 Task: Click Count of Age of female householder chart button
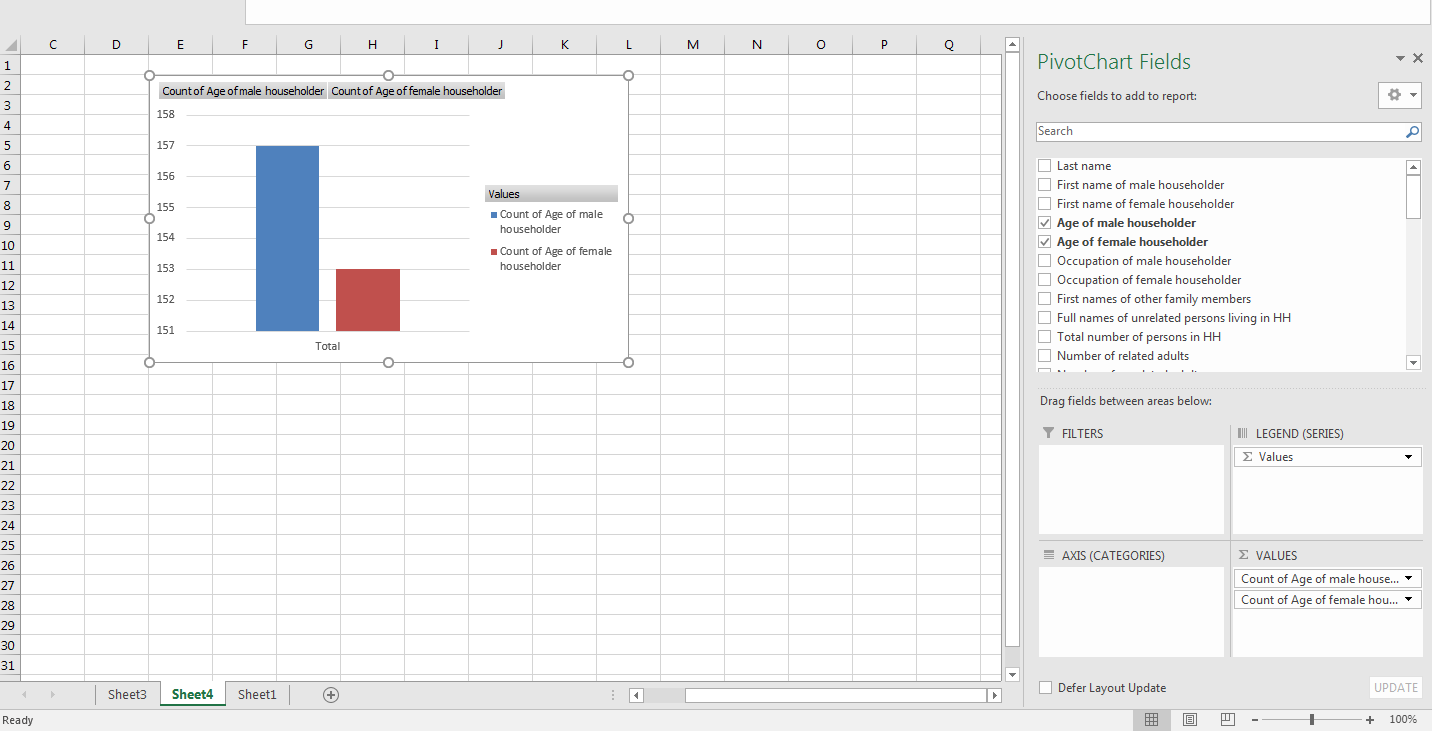click(417, 91)
